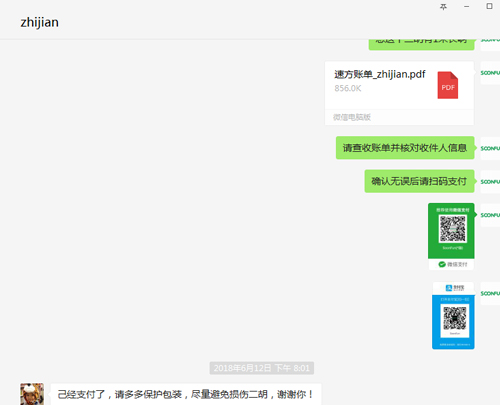Screen dimensions: 500x405
Task: Click the zhijian contact avatar photo
Action: tap(32, 394)
